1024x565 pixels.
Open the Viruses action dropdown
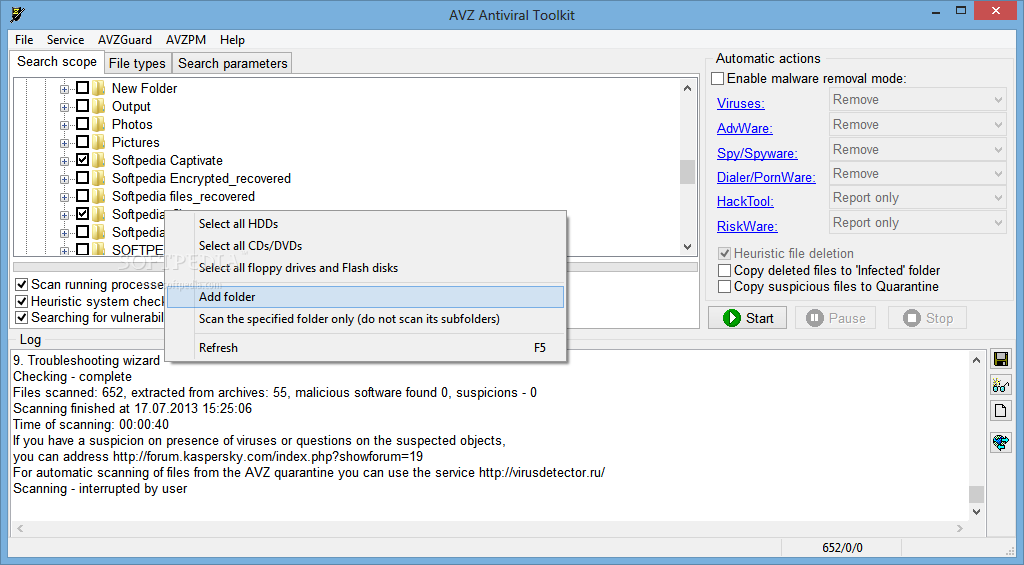click(x=918, y=100)
